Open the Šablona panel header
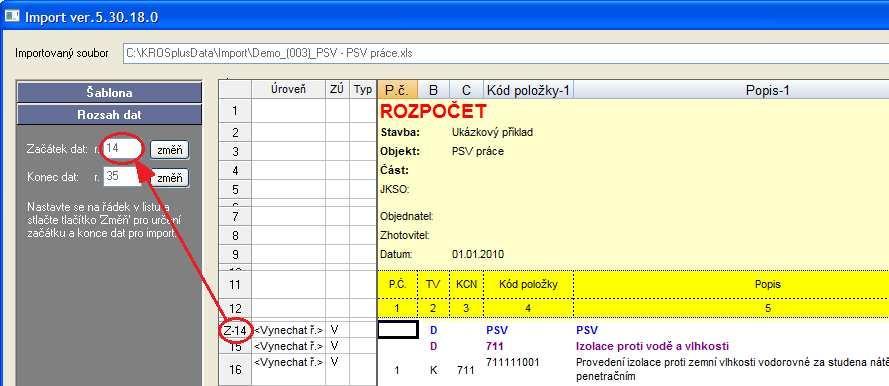Image resolution: width=889 pixels, height=386 pixels. 109,92
